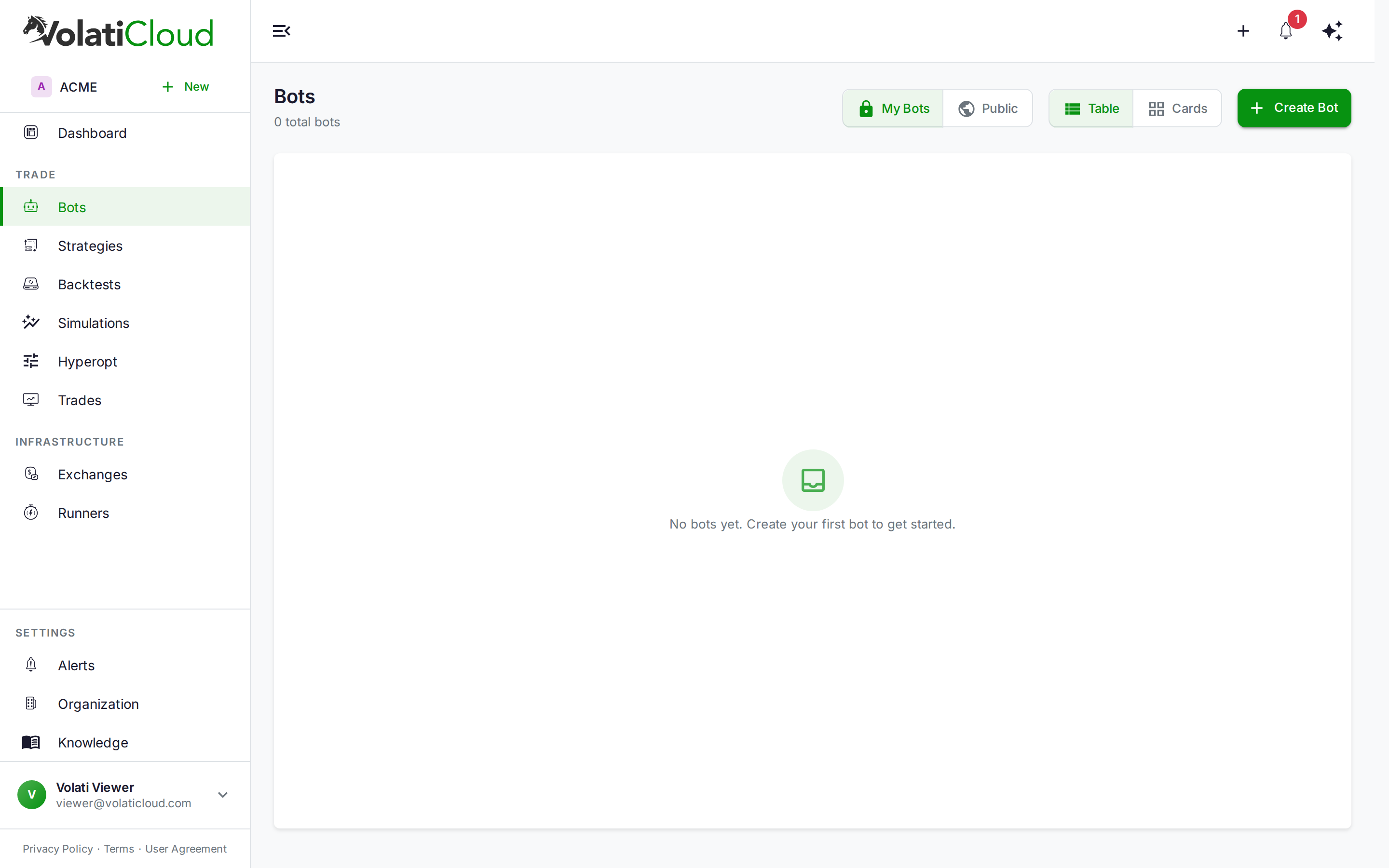
Task: Collapse the sidebar with the menu icon
Action: [281, 31]
